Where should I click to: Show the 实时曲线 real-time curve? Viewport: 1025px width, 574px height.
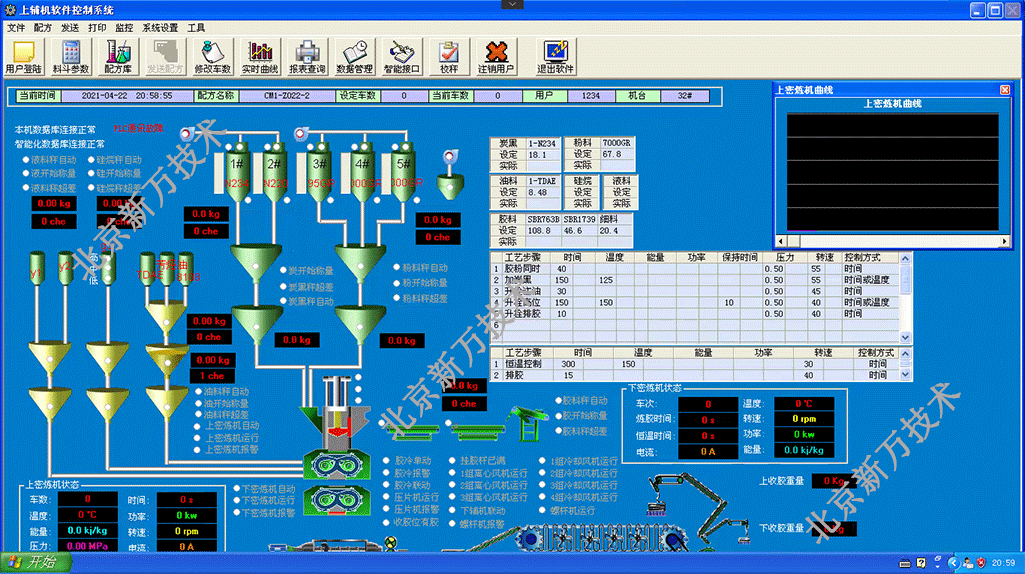[260, 57]
